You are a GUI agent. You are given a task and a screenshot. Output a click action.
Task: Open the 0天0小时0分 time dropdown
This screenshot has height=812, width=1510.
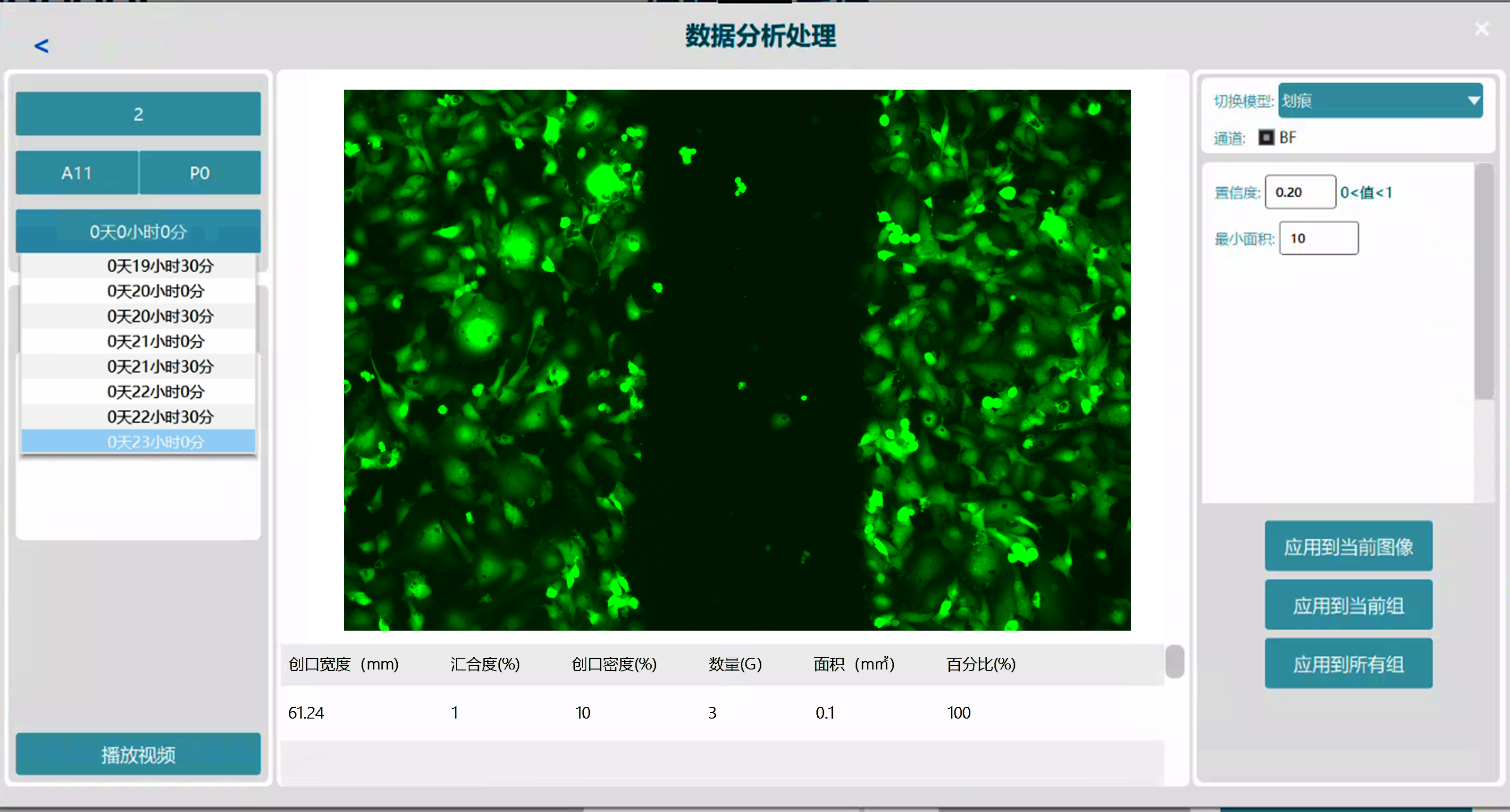(138, 232)
